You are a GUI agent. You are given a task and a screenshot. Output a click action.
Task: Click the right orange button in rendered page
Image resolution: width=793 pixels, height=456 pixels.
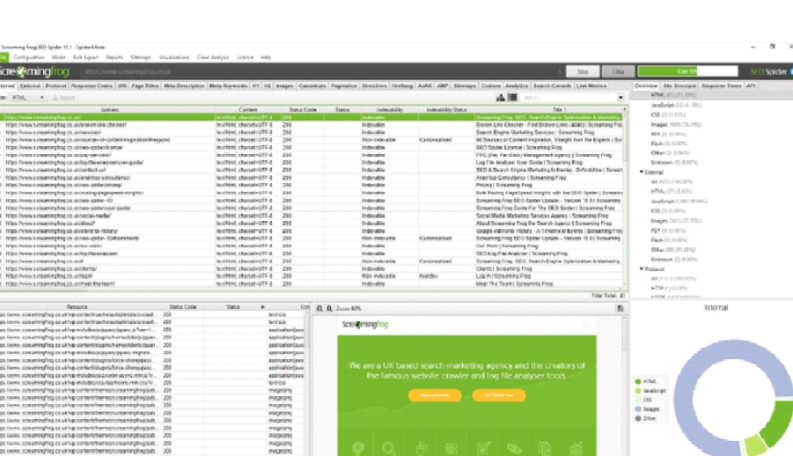[x=499, y=395]
